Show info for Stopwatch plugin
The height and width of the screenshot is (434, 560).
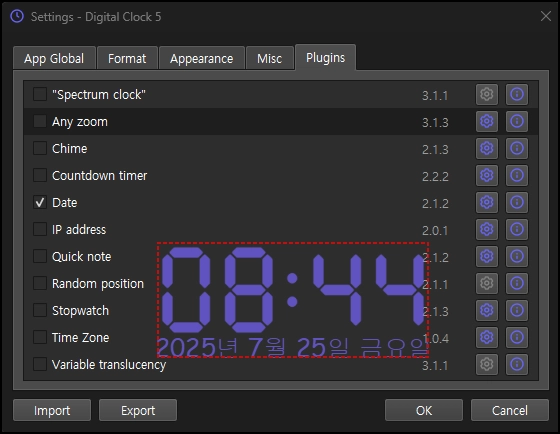[517, 310]
